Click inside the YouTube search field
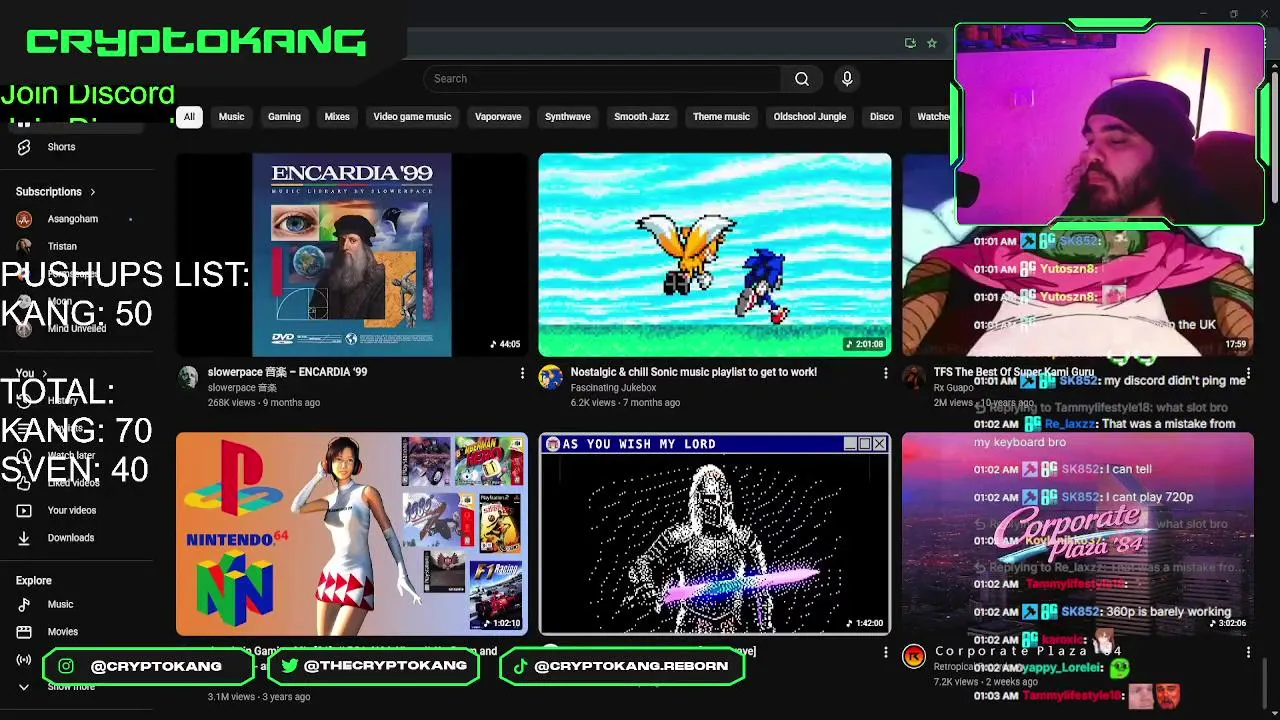This screenshot has width=1280, height=720. (x=602, y=79)
